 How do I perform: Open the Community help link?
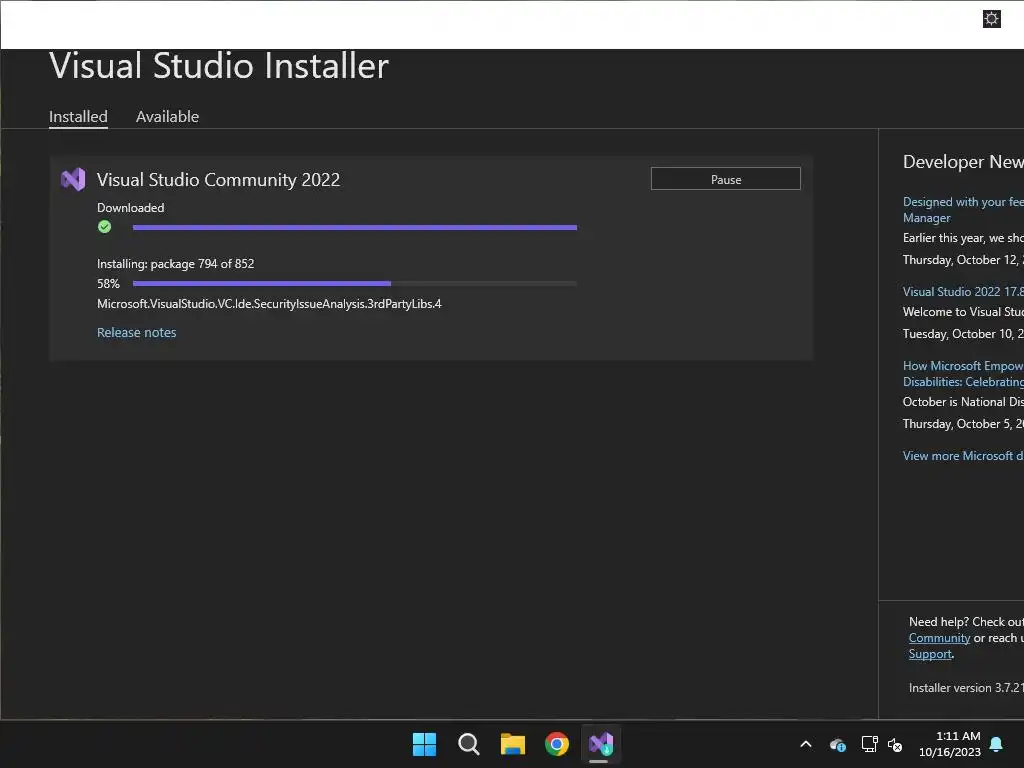pos(939,638)
